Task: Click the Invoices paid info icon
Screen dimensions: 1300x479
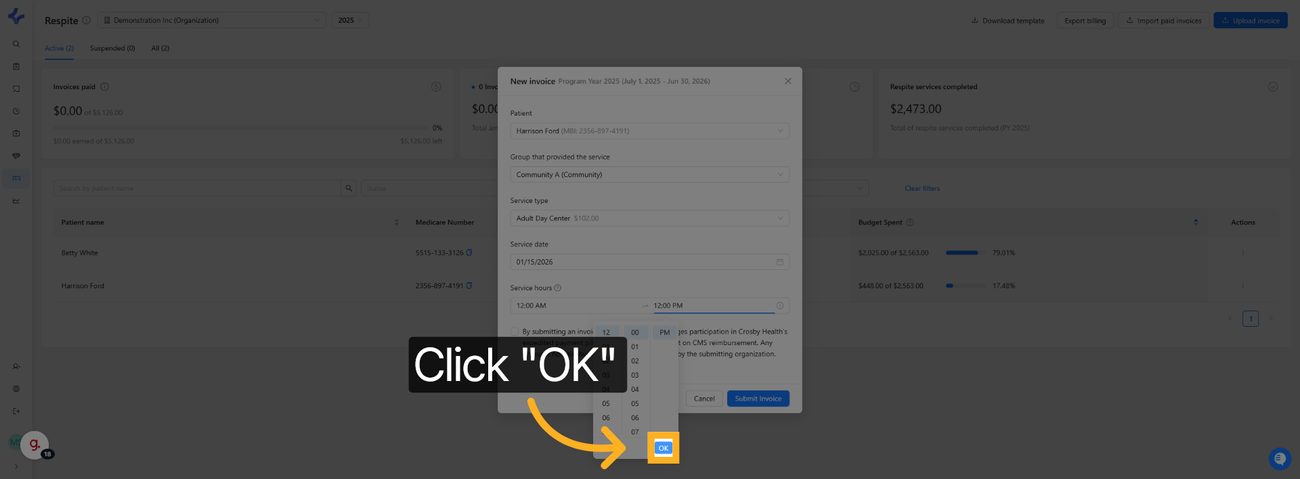Action: point(105,87)
